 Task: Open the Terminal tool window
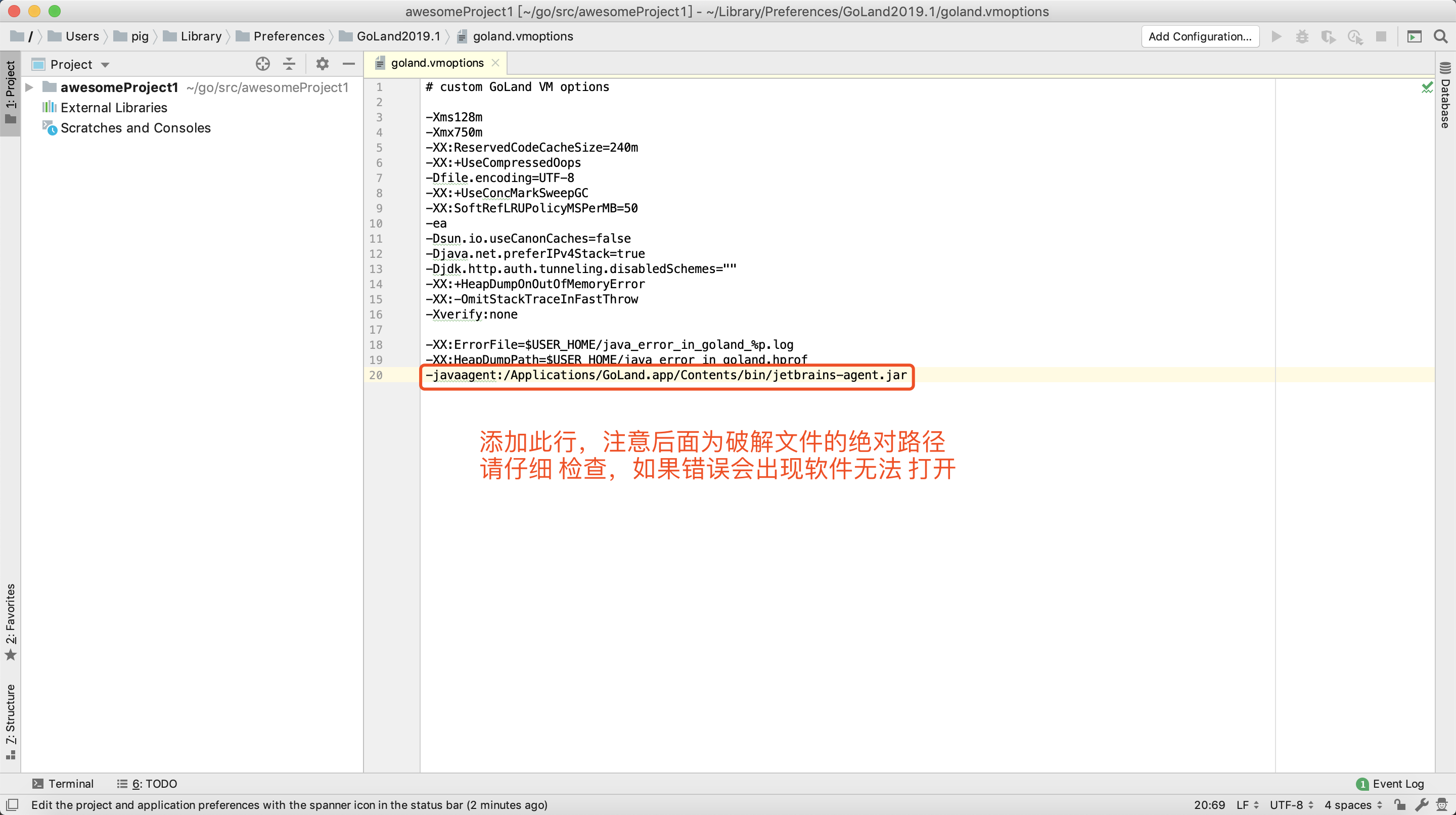pos(63,783)
